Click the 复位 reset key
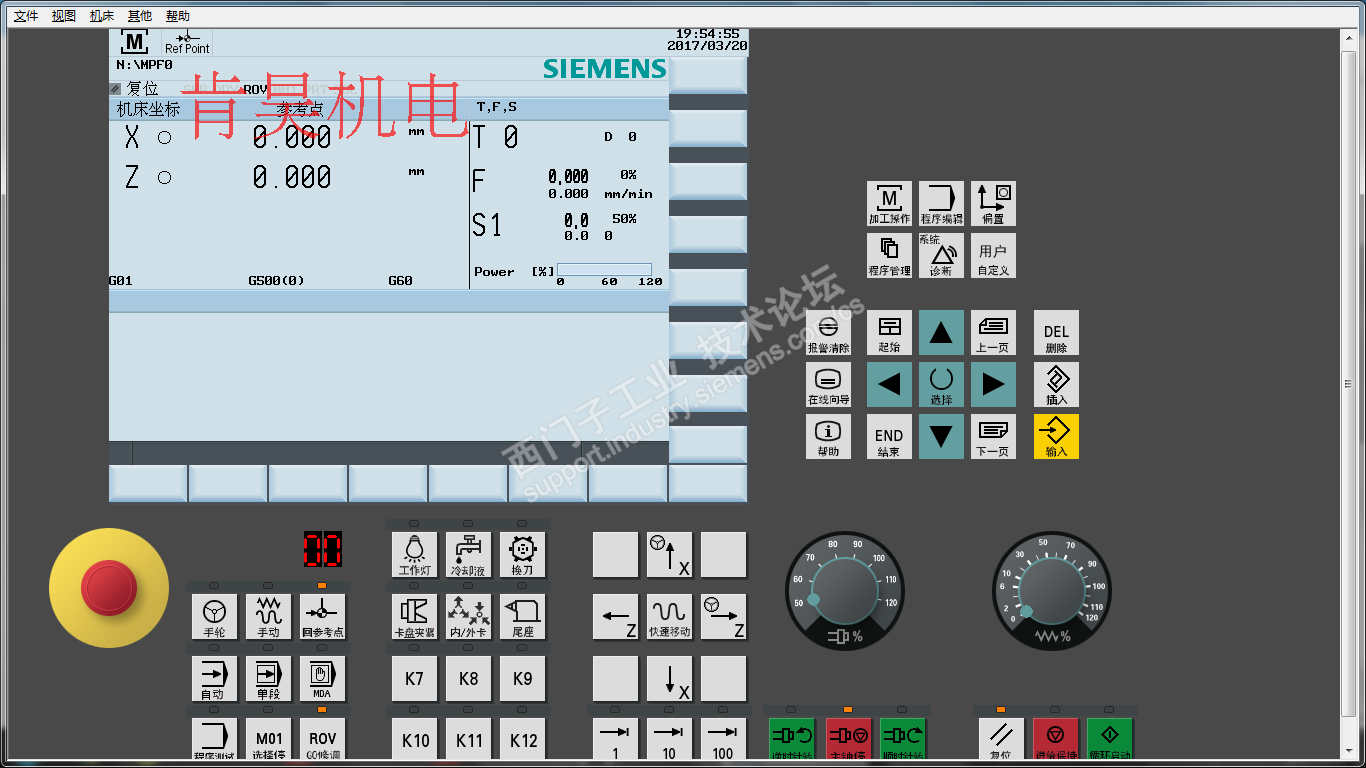The image size is (1366, 768). pos(1001,739)
